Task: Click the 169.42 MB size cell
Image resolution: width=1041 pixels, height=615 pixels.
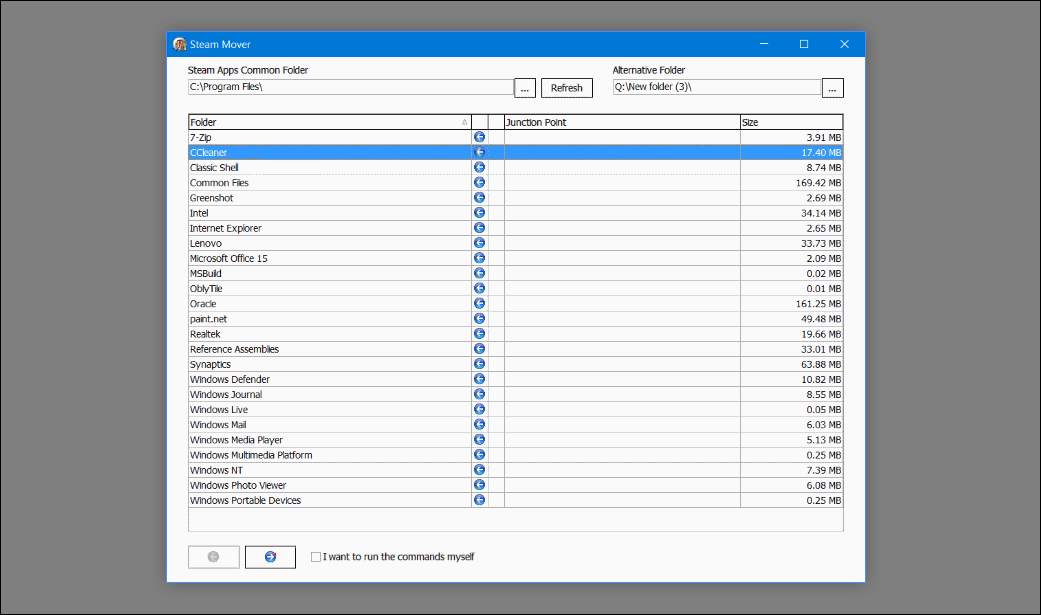Action: (791, 183)
